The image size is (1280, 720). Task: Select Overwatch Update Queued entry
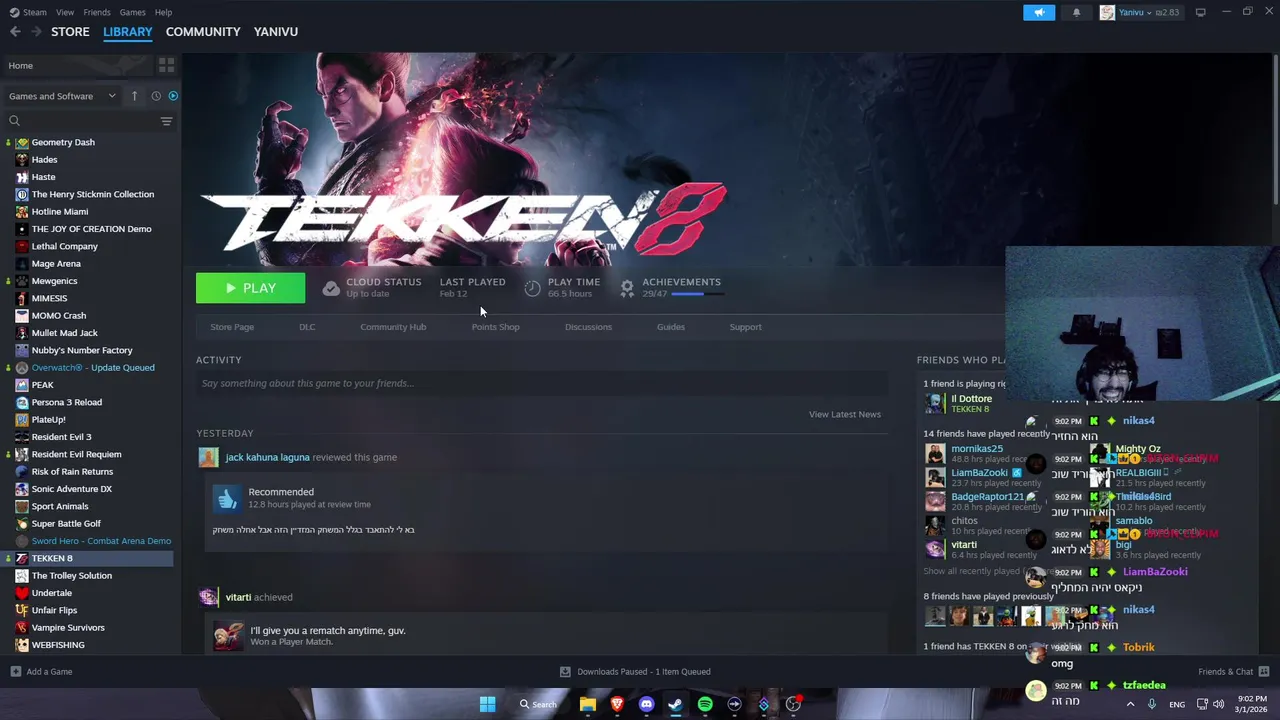pyautogui.click(x=93, y=367)
